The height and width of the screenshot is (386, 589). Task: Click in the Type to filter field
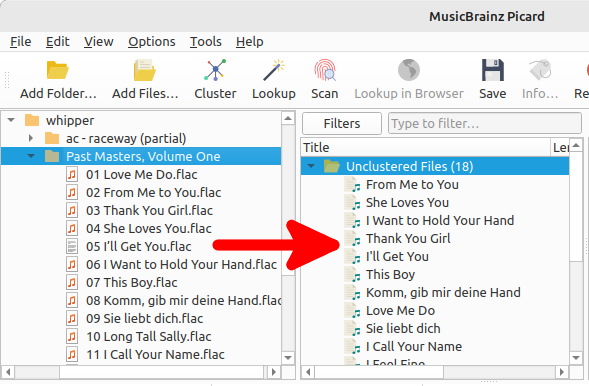tap(485, 124)
